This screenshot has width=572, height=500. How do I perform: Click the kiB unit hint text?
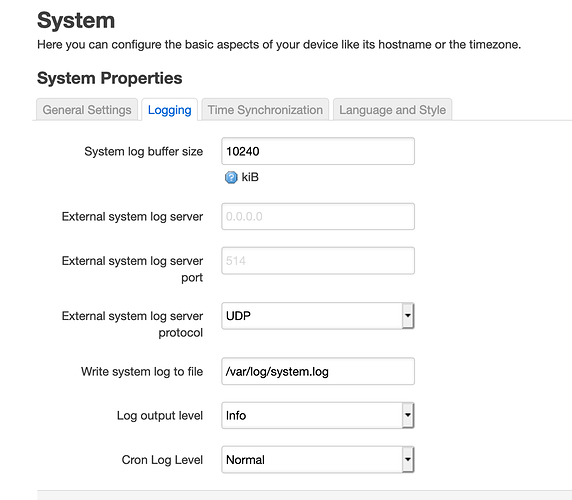coord(250,177)
